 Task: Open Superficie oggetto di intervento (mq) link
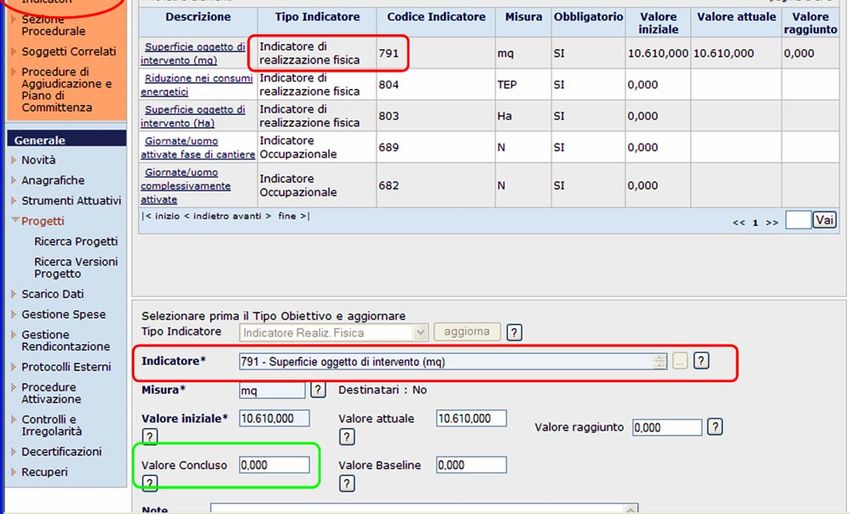[194, 54]
